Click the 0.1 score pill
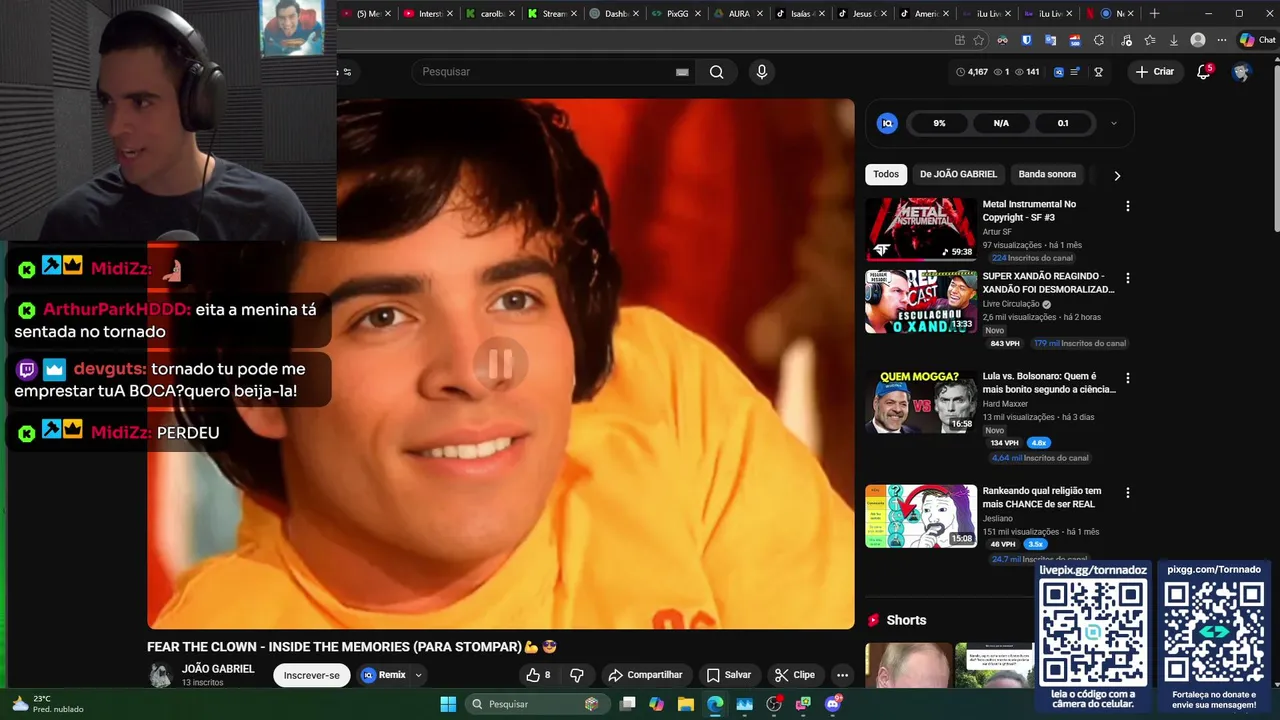Image resolution: width=1280 pixels, height=720 pixels. click(x=1063, y=123)
